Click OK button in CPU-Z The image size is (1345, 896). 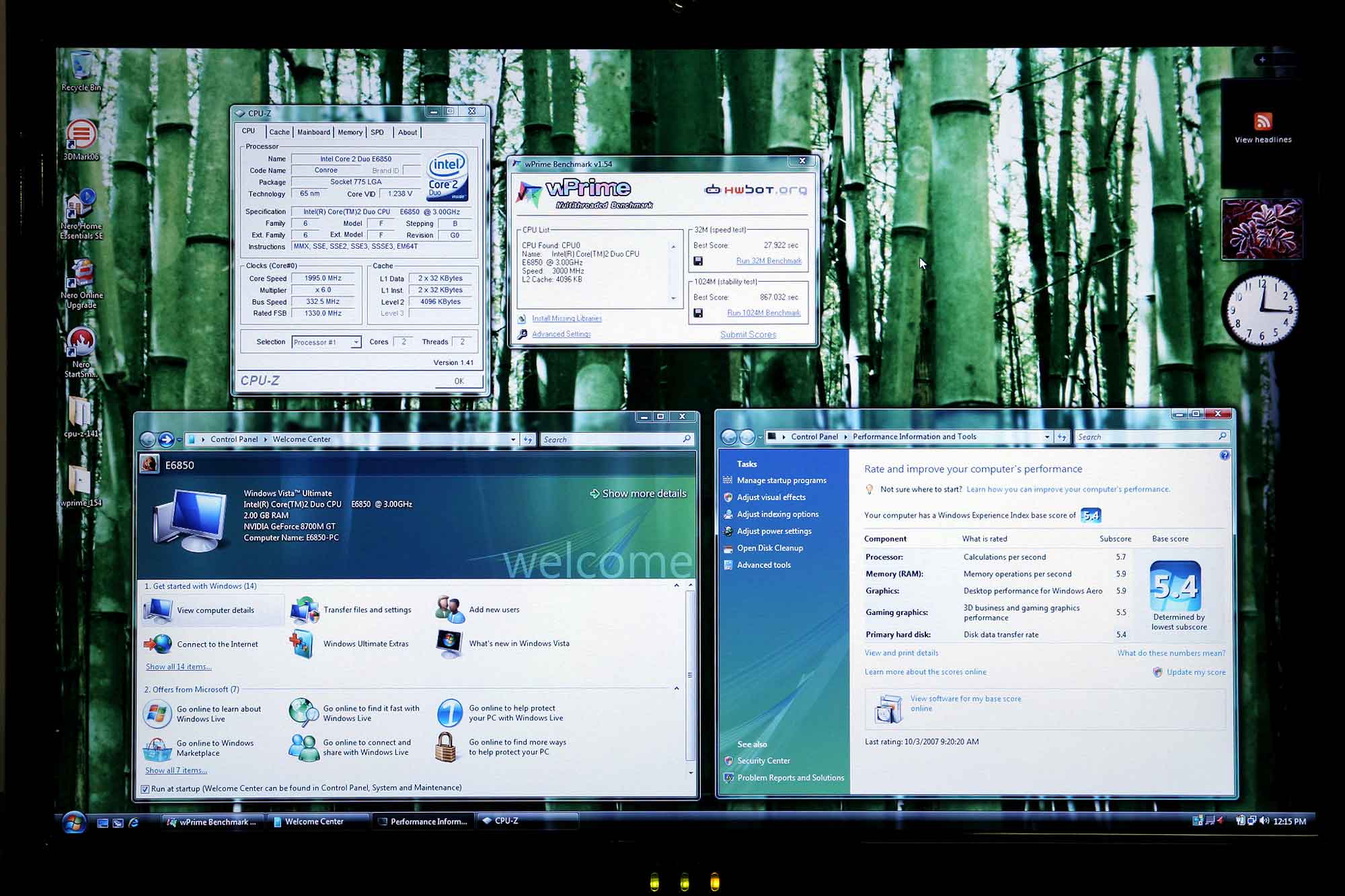coord(459,381)
